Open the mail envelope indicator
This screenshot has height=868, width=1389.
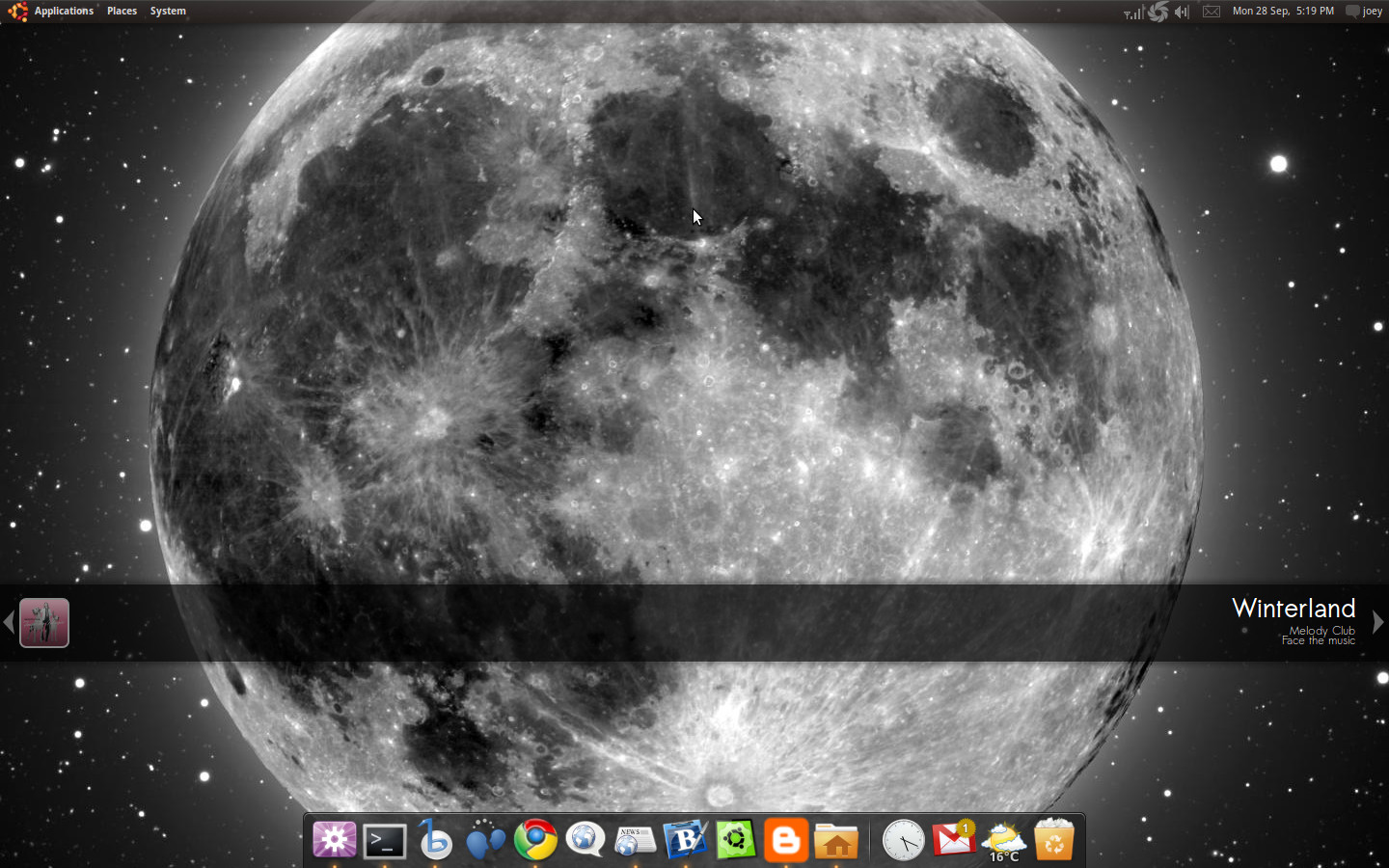tap(1211, 12)
